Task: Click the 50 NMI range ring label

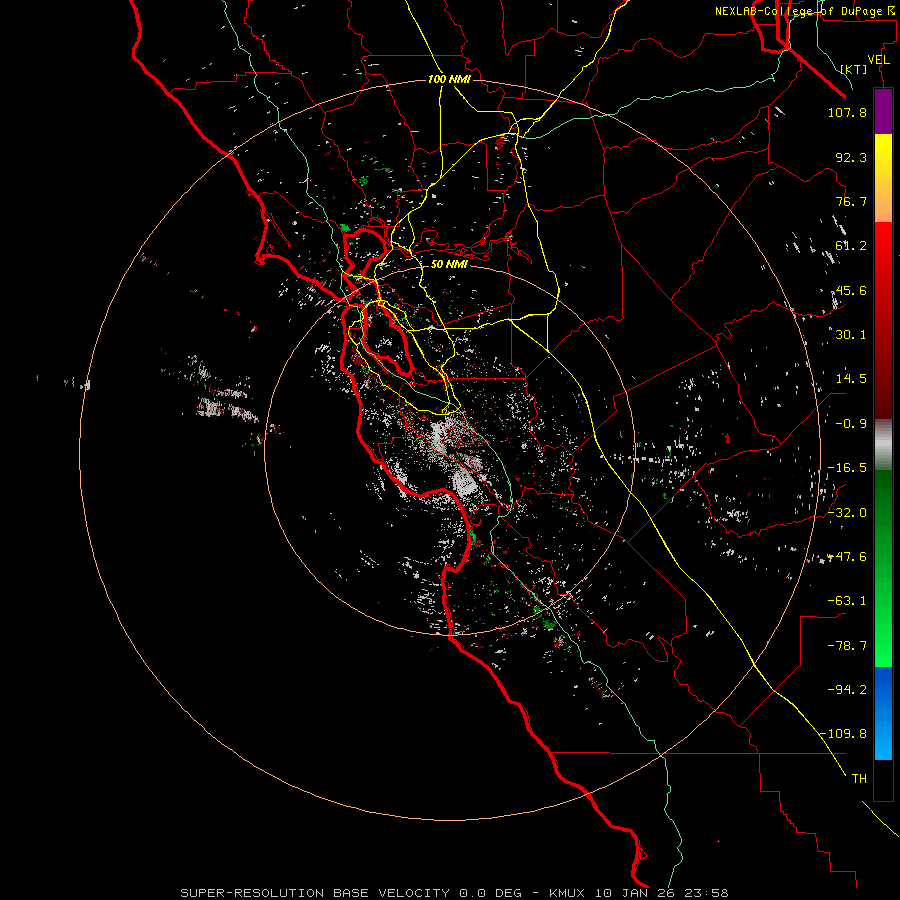Action: pyautogui.click(x=449, y=264)
